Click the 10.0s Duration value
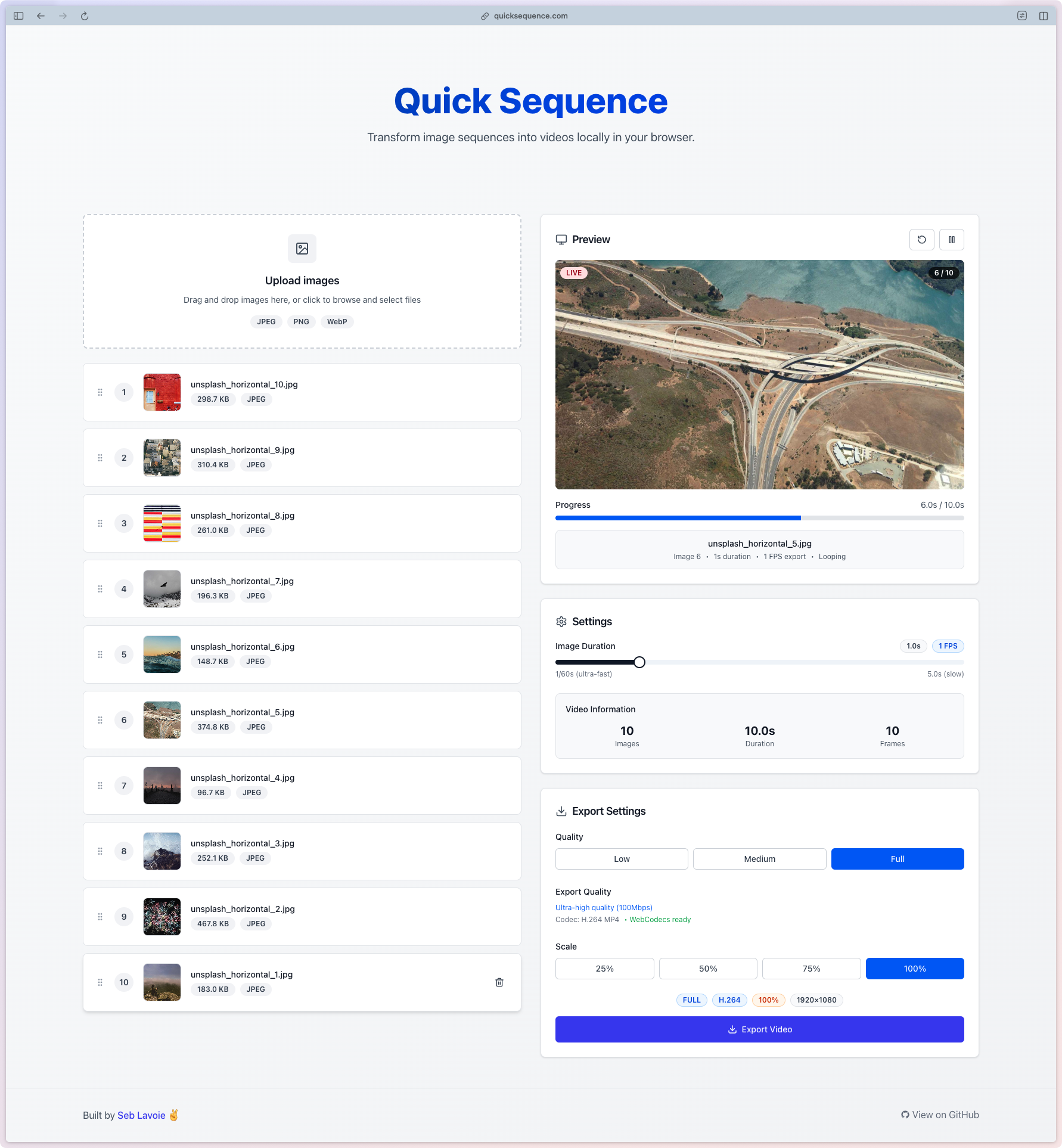The image size is (1062, 1148). coord(759,731)
